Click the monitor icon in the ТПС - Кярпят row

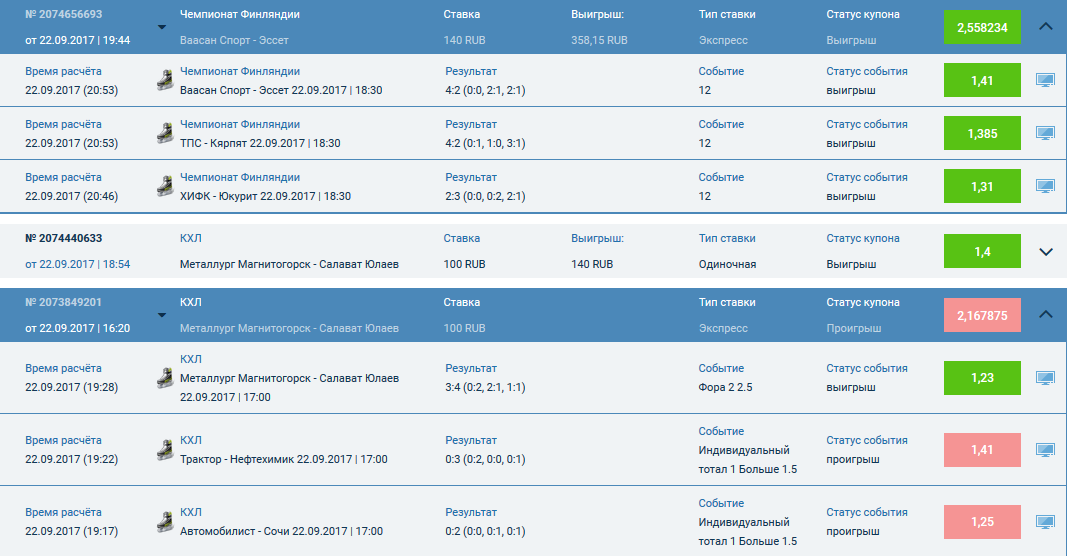(1045, 133)
